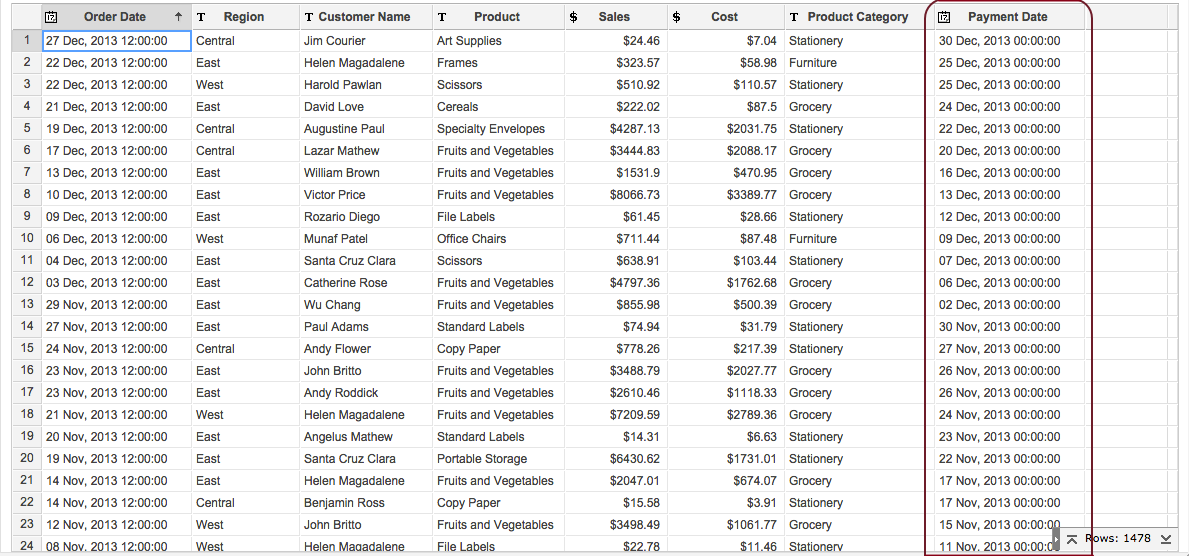Click the Payment Date calendar type icon
1189x556 pixels.
944,17
